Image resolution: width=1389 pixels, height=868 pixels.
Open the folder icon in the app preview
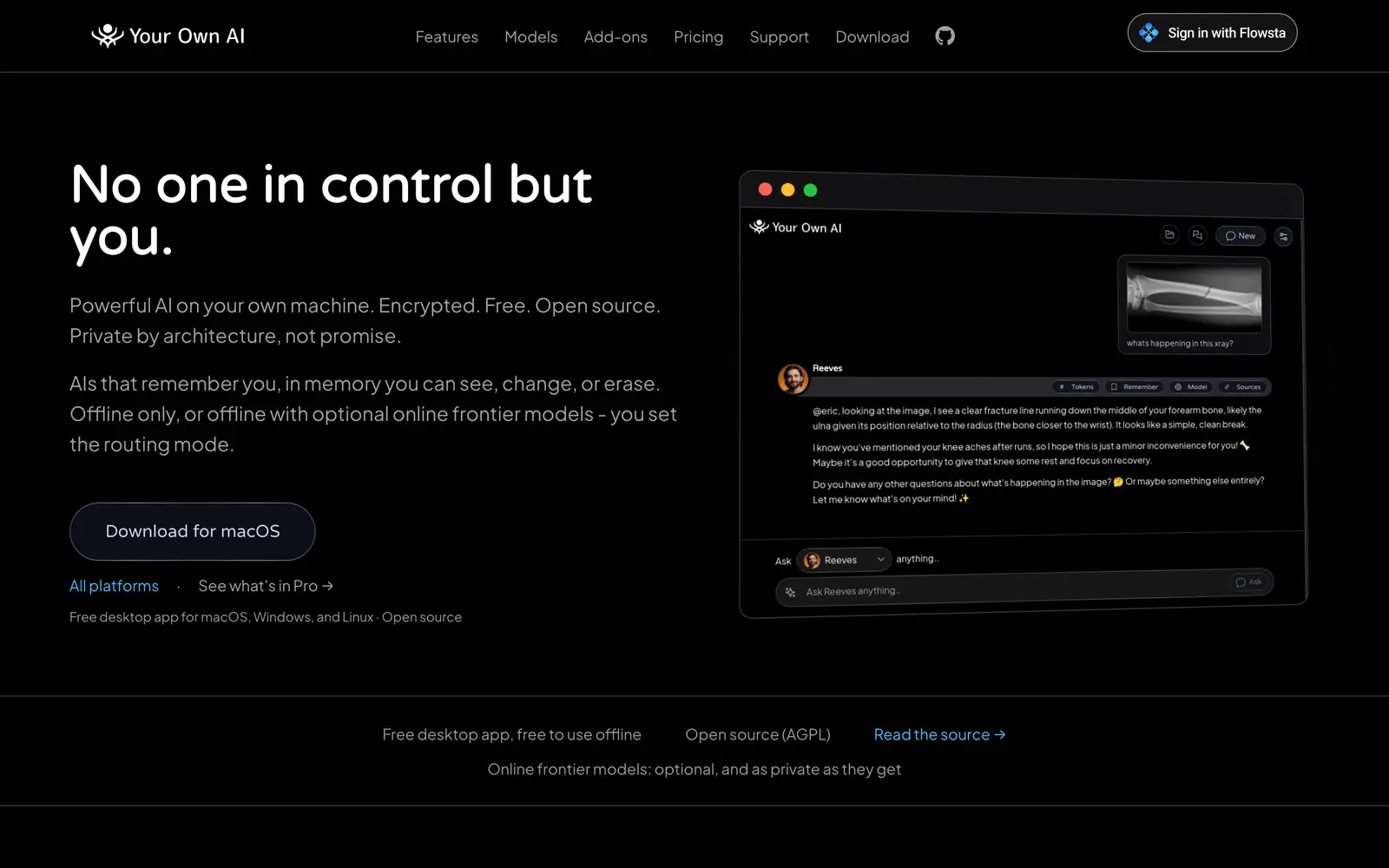[x=1169, y=234]
